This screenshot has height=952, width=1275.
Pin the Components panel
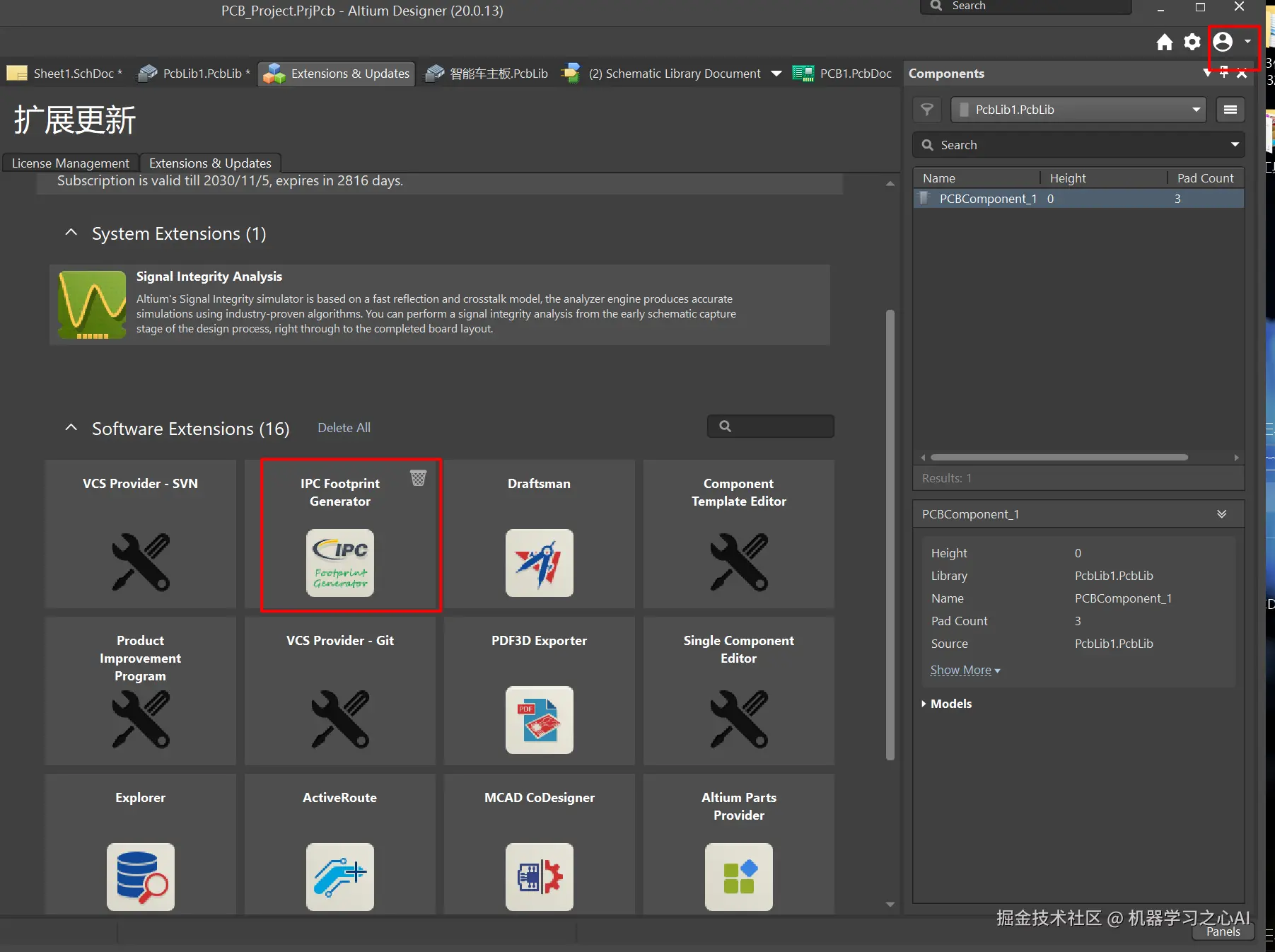(x=1224, y=73)
